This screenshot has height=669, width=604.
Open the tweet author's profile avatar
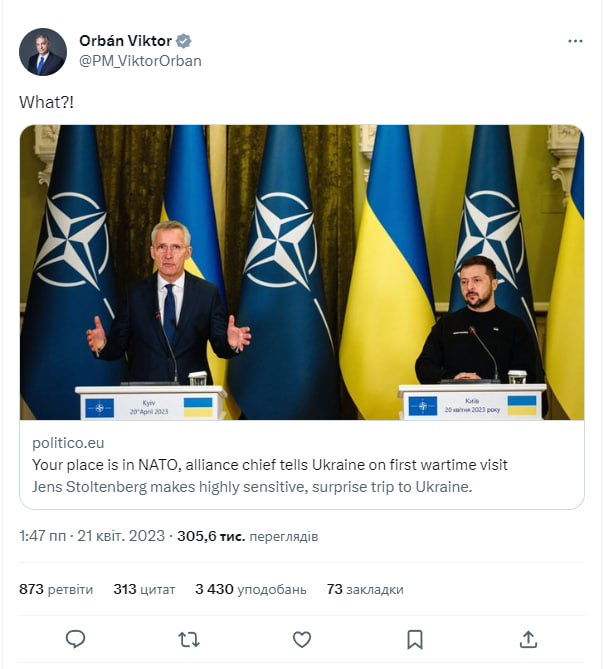click(x=43, y=52)
